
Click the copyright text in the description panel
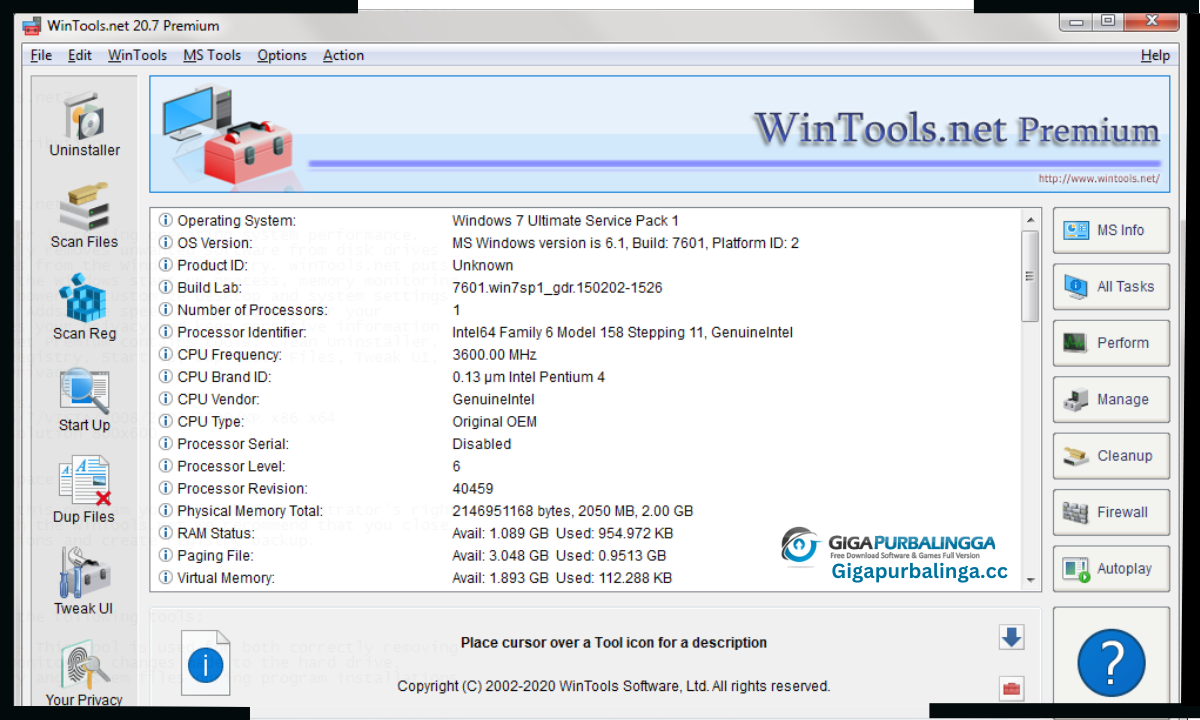point(614,686)
